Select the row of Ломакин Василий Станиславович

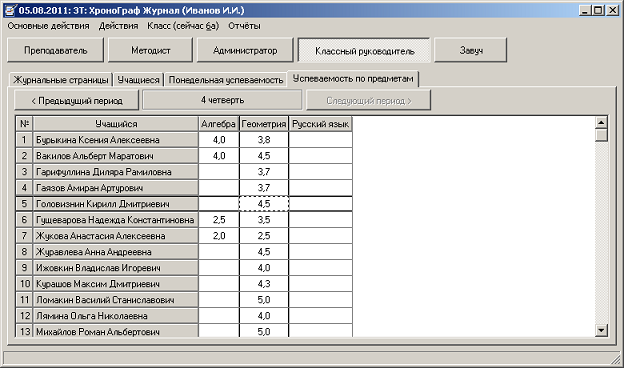click(x=184, y=300)
